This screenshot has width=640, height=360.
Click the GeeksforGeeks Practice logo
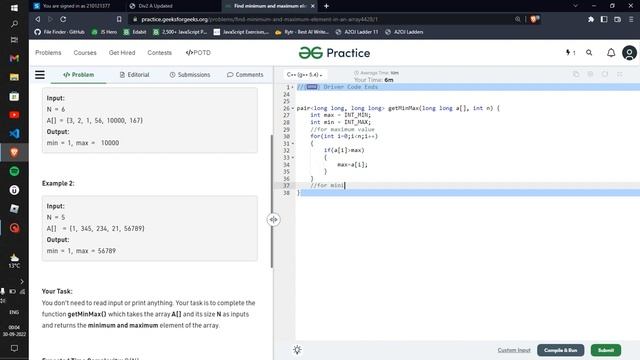[334, 53]
